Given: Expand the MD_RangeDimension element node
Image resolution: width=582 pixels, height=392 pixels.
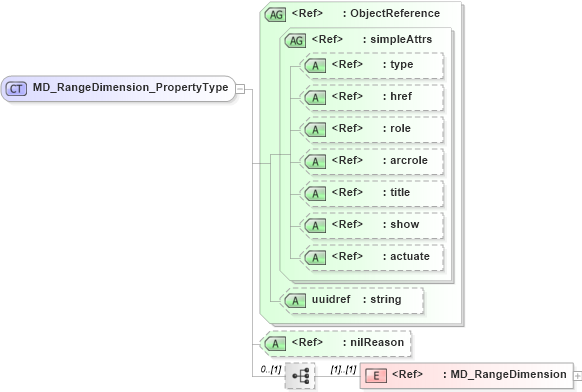Looking at the screenshot, I should point(578,376).
